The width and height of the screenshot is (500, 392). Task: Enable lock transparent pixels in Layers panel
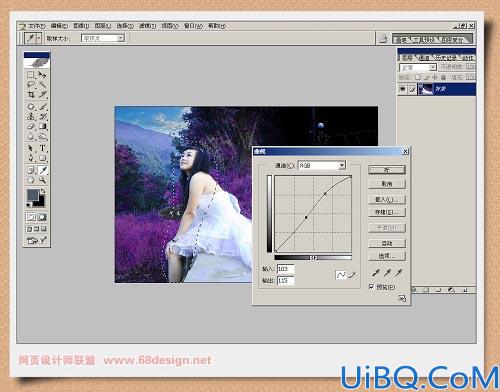[418, 77]
